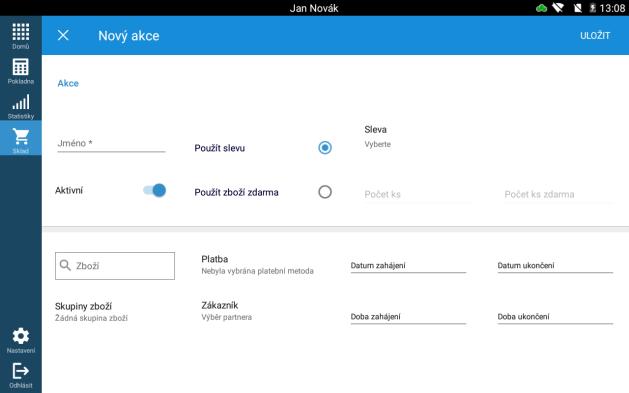The image size is (629, 393).
Task: Open the Sleva Vyberte selector
Action: pos(377,136)
